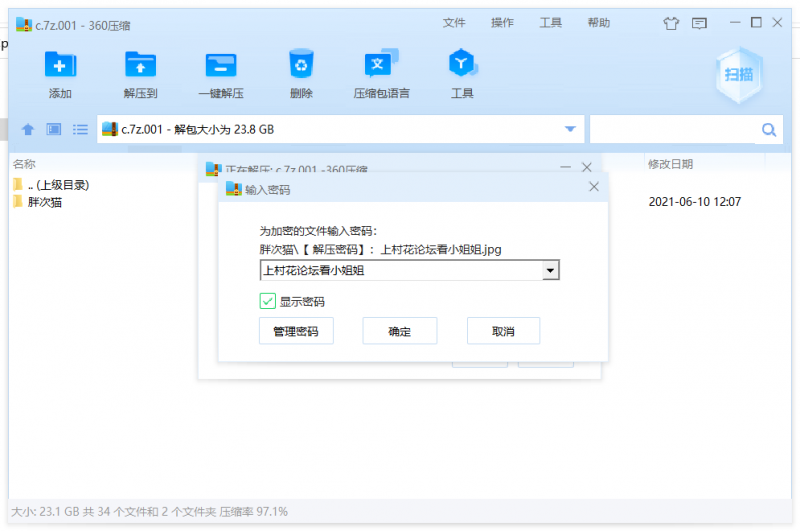Uncheck the 显示密码 show password checkbox
This screenshot has height=531, width=800.
pos(267,301)
